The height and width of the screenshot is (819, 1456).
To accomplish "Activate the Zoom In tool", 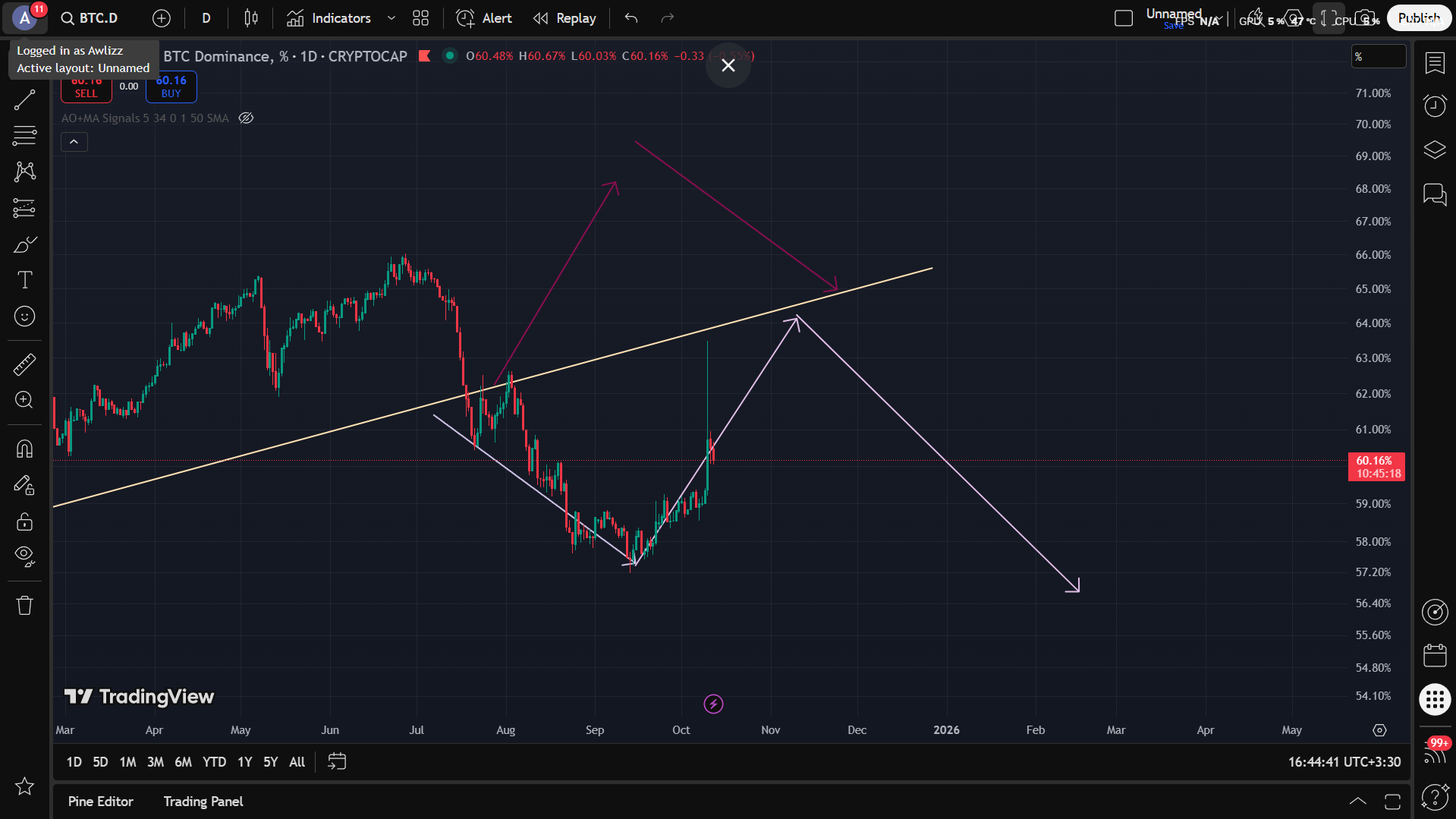I will coord(24,400).
